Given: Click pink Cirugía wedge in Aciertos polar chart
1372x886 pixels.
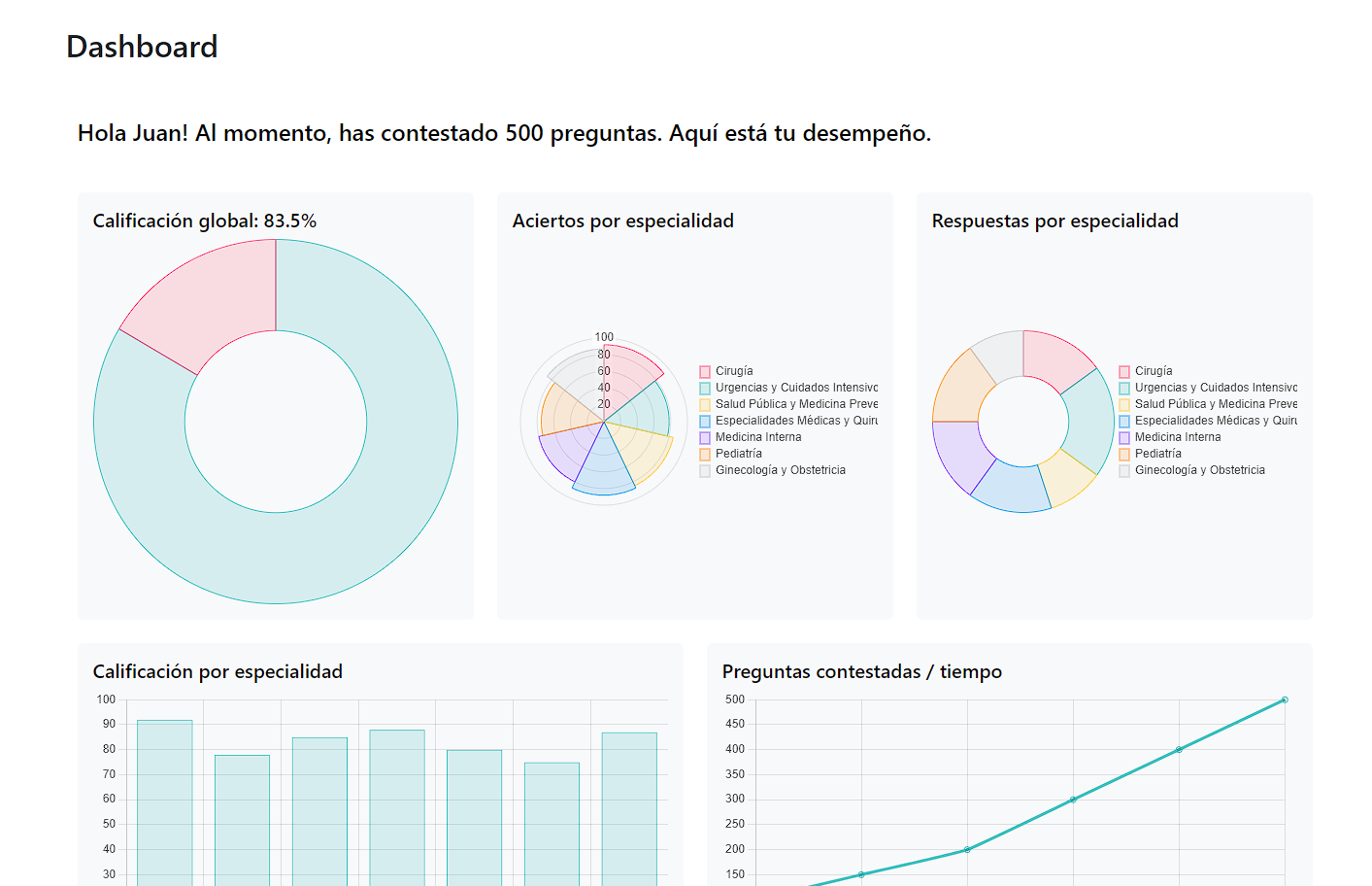Looking at the screenshot, I should pos(626,379).
